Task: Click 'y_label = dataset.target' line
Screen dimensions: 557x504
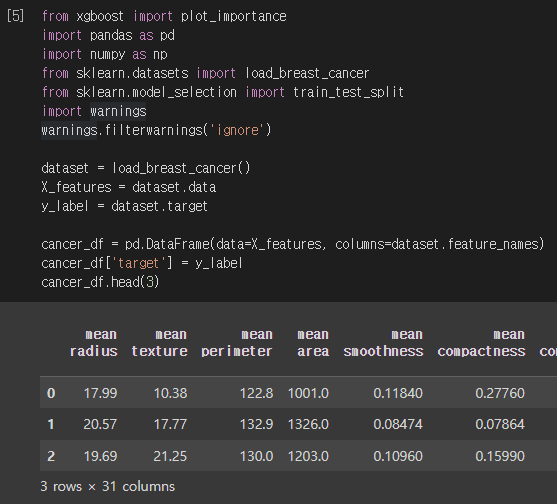Action: pyautogui.click(x=124, y=206)
